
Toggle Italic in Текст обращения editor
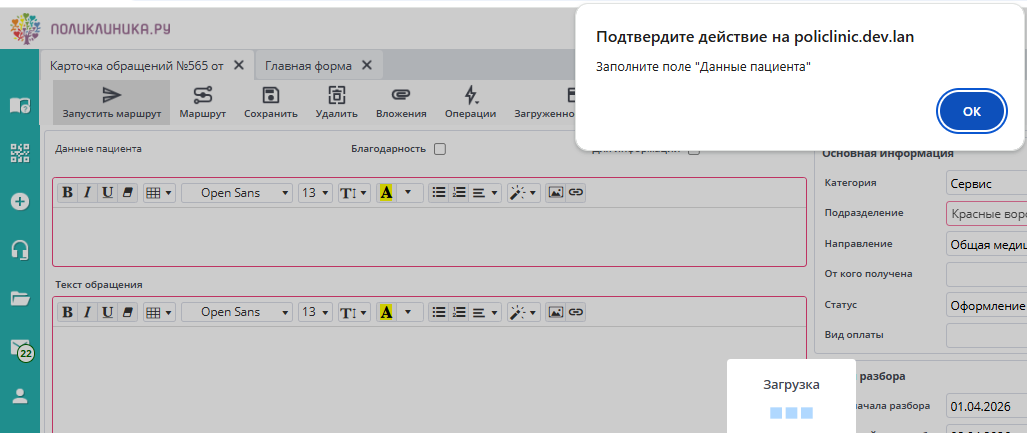(87, 312)
